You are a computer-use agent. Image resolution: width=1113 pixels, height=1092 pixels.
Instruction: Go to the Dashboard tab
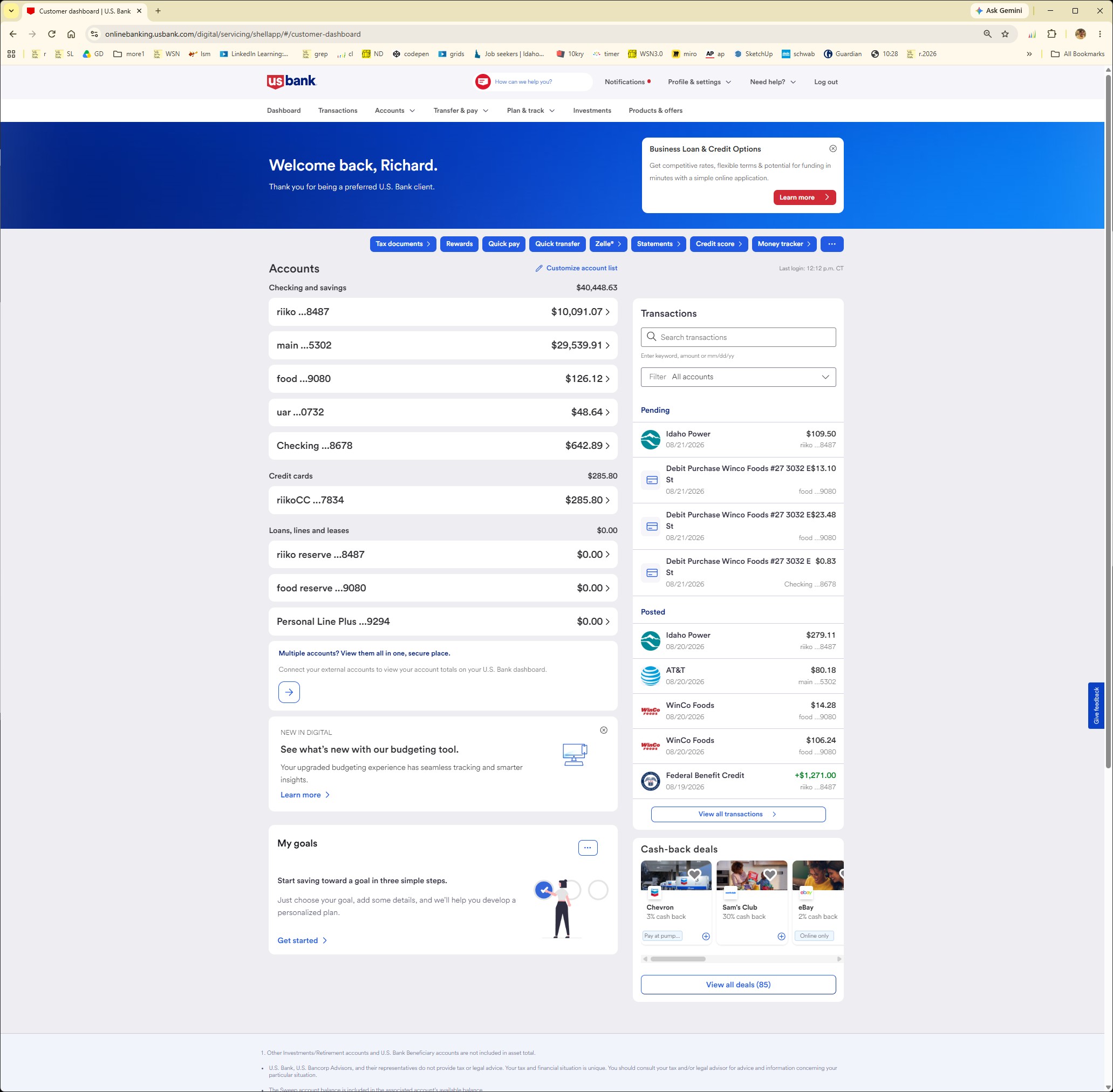point(284,111)
